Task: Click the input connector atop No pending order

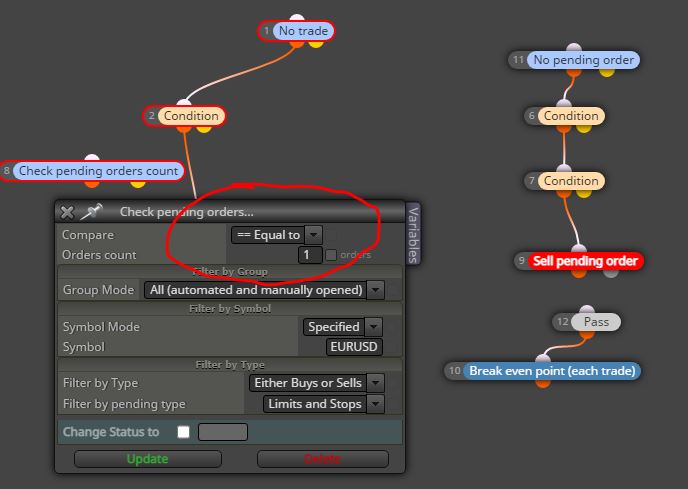Action: pos(573,47)
